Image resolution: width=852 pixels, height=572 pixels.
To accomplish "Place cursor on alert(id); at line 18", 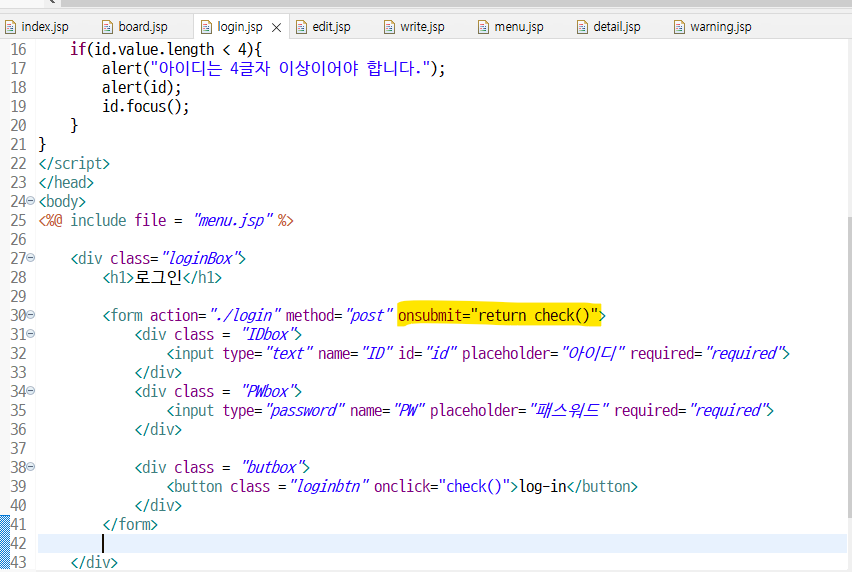I will click(x=141, y=87).
